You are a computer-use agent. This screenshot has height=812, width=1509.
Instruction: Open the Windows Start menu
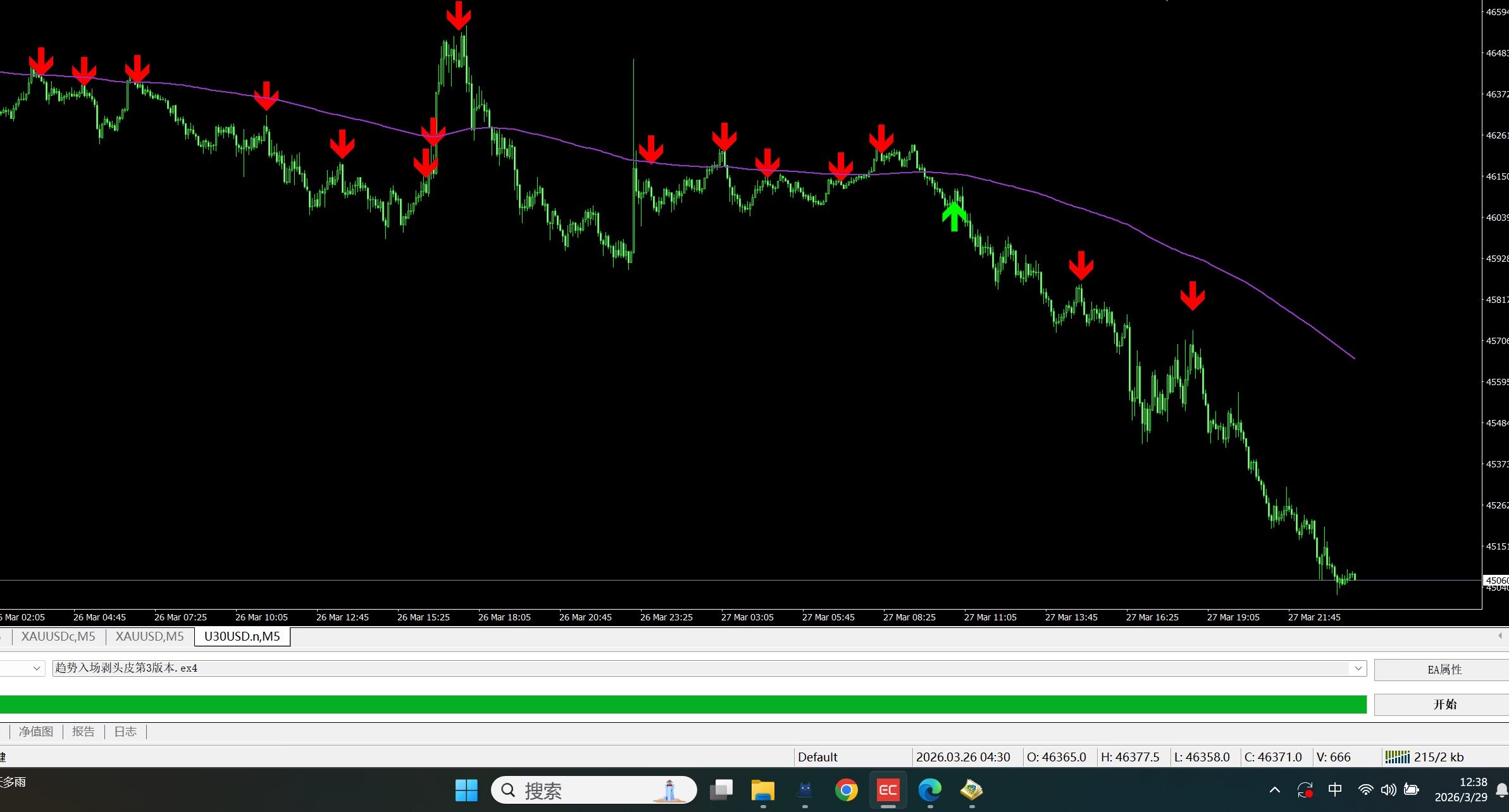466,790
